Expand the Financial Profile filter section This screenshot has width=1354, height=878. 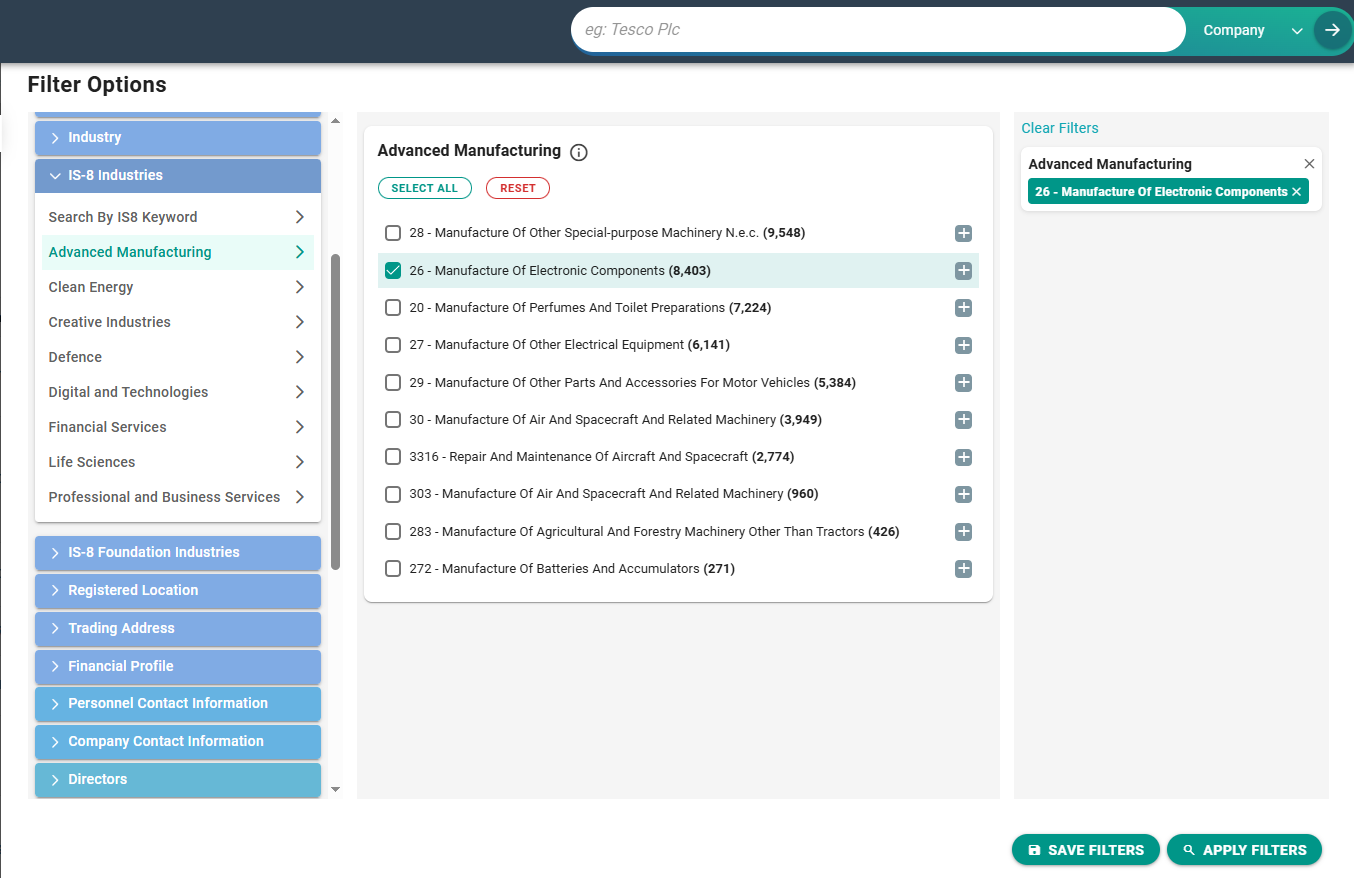[178, 666]
